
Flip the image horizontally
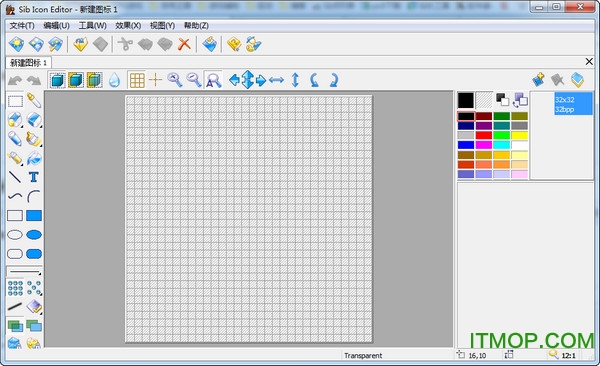tap(276, 80)
